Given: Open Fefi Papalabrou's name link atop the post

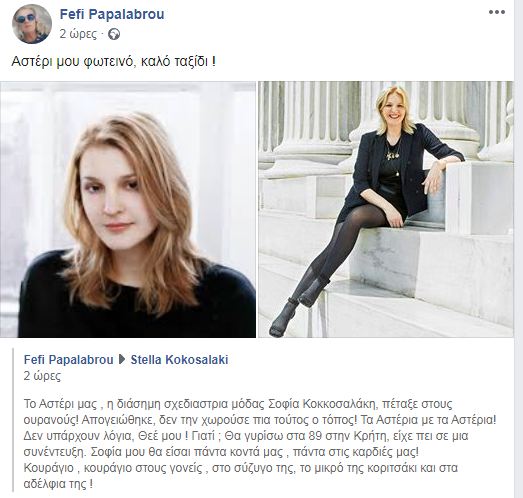Looking at the screenshot, I should [x=112, y=14].
